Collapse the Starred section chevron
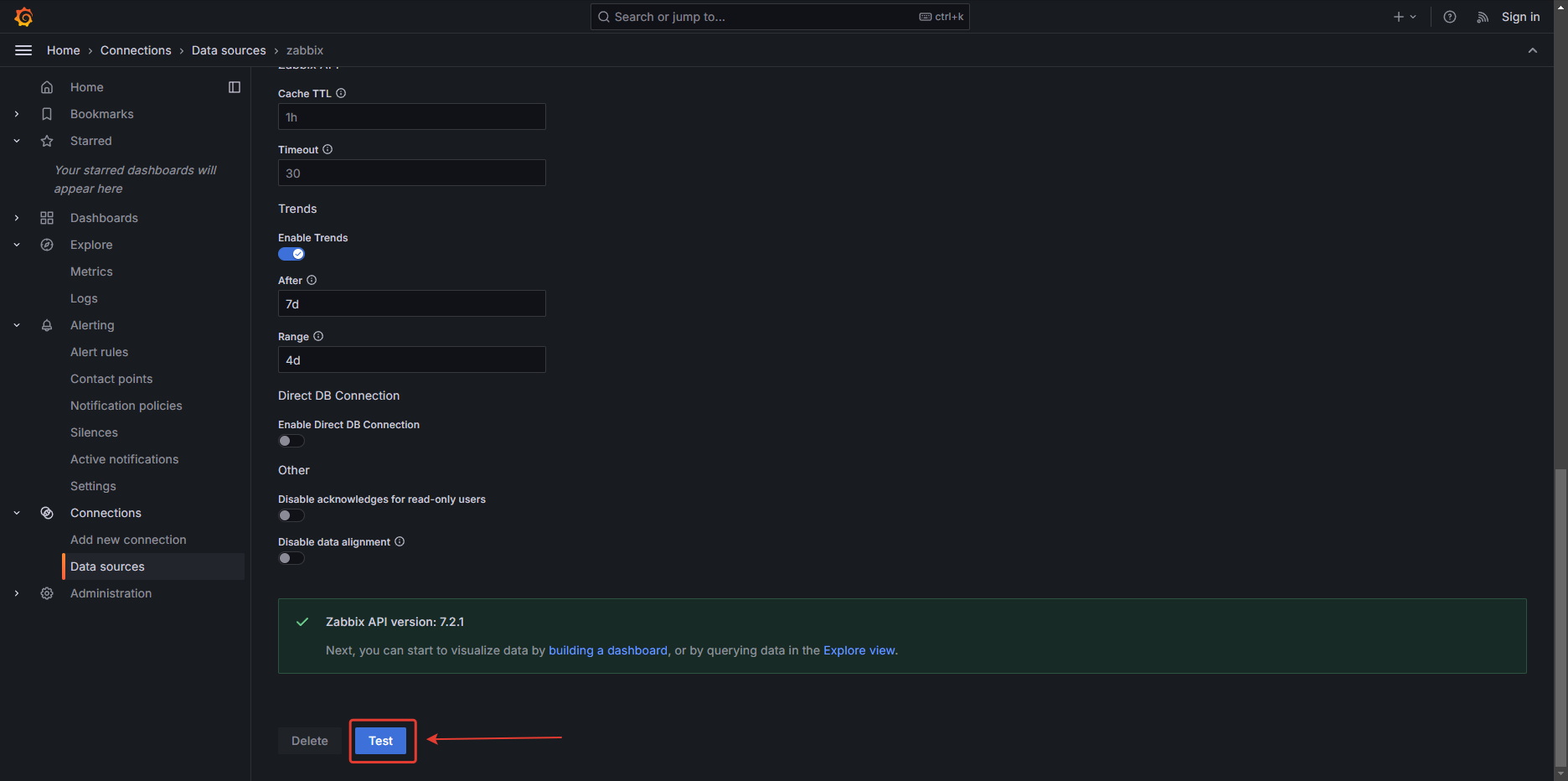 [x=17, y=141]
